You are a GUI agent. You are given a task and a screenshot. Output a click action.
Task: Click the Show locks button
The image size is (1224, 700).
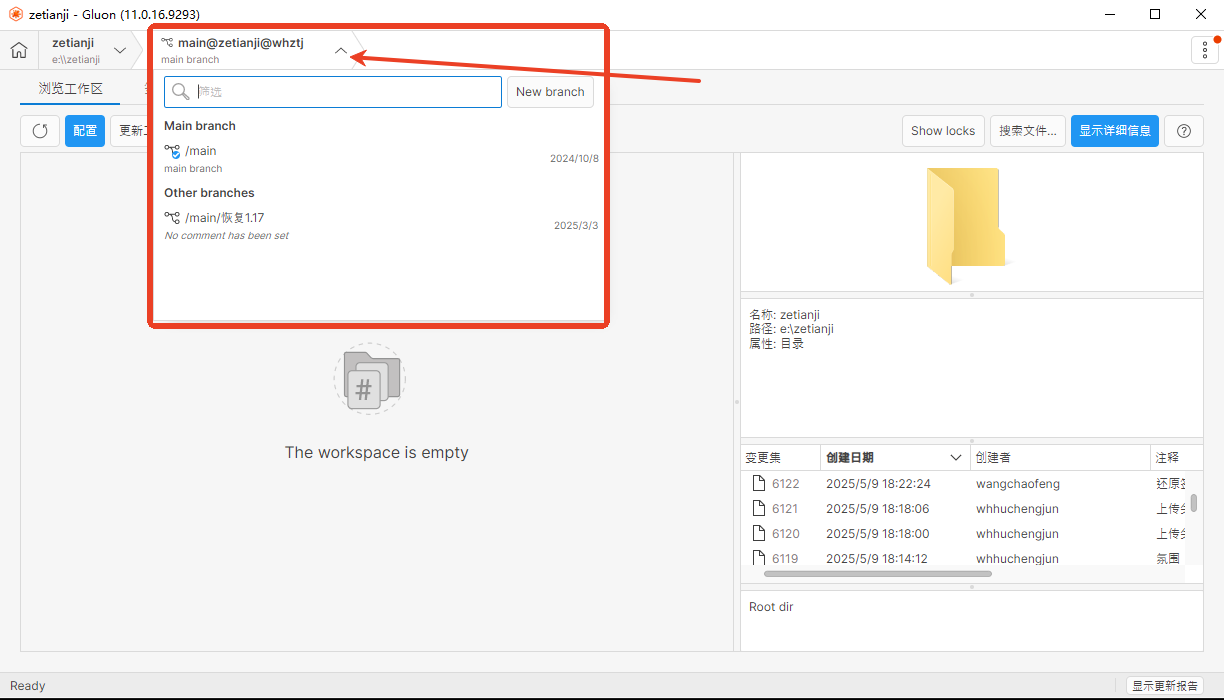pyautogui.click(x=942, y=131)
